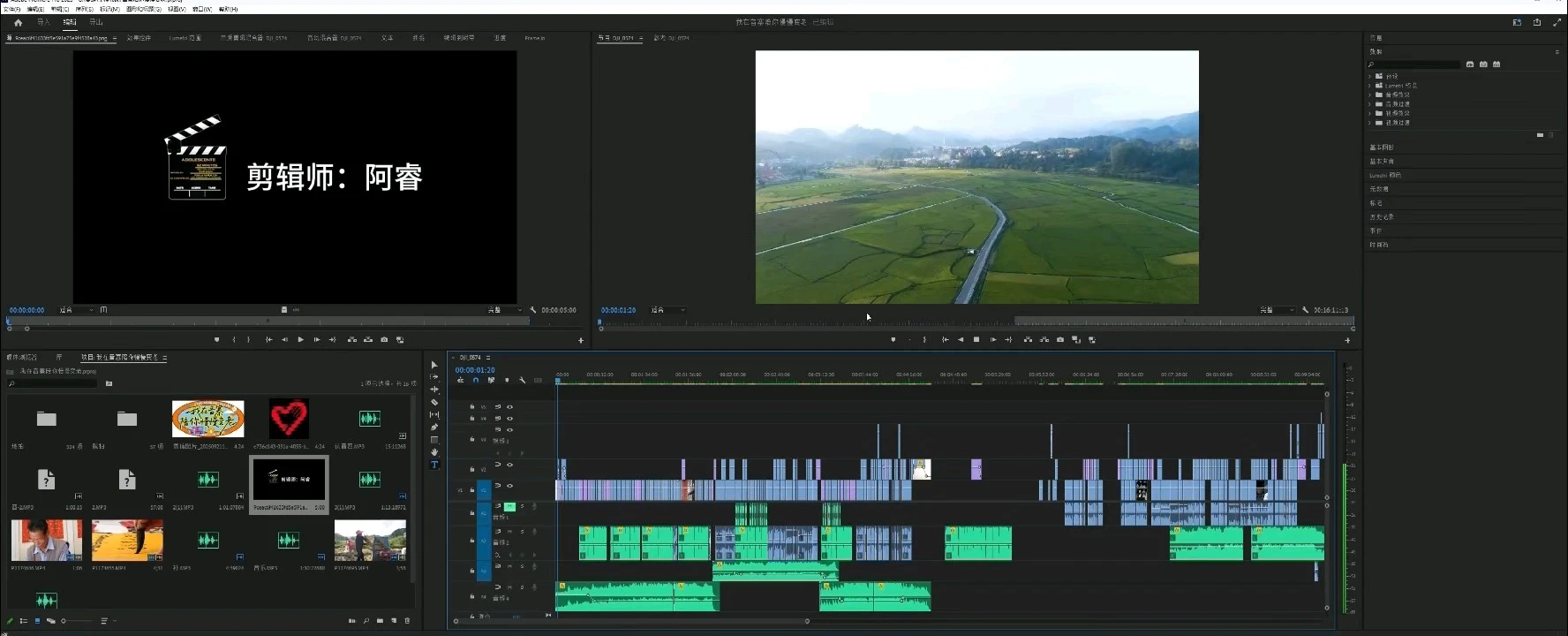Expand the Lumetri presets folder in Effects

[1369, 86]
